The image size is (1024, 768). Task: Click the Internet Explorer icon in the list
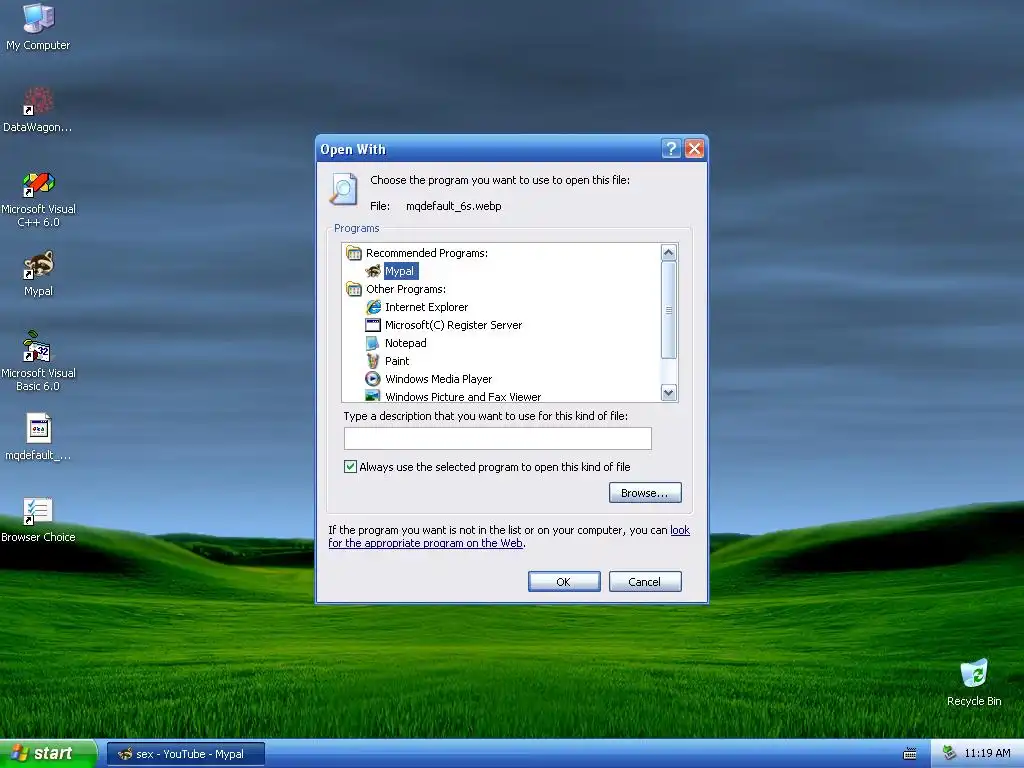coord(373,307)
